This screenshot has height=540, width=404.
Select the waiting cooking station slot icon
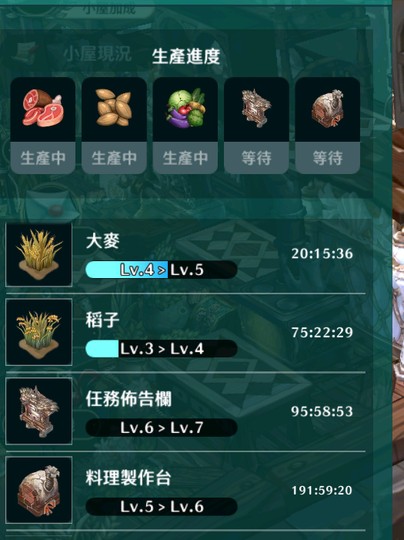pos(328,110)
